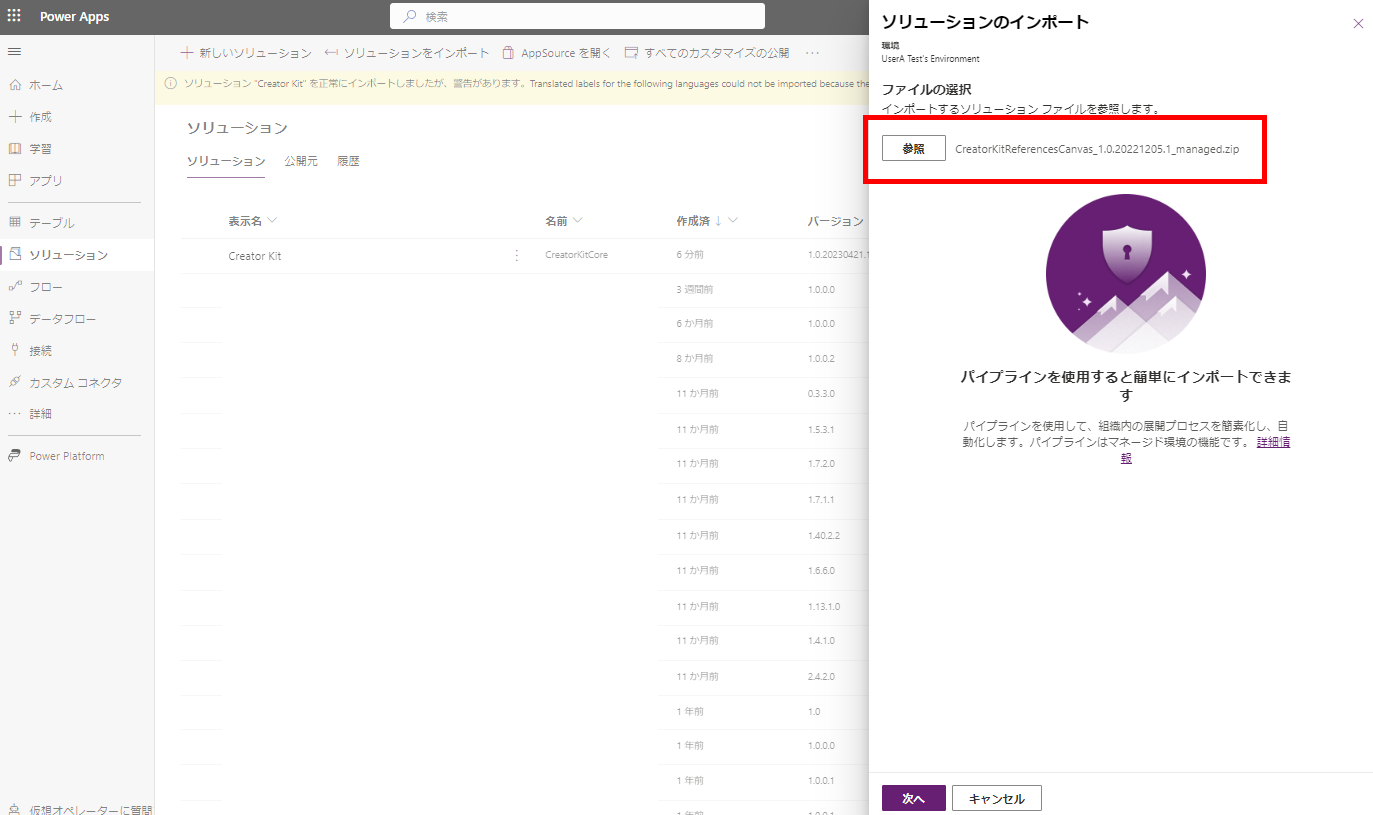The width and height of the screenshot is (1373, 815).
Task: Switch to the 履歴 tab
Action: tap(348, 160)
